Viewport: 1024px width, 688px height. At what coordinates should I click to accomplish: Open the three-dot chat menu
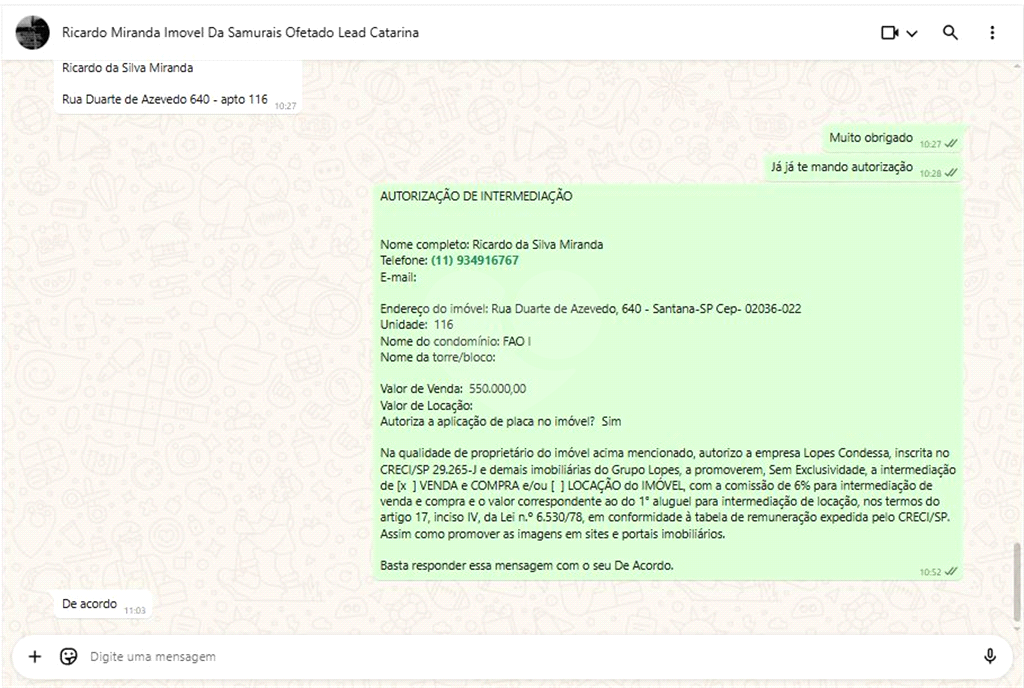tap(992, 33)
